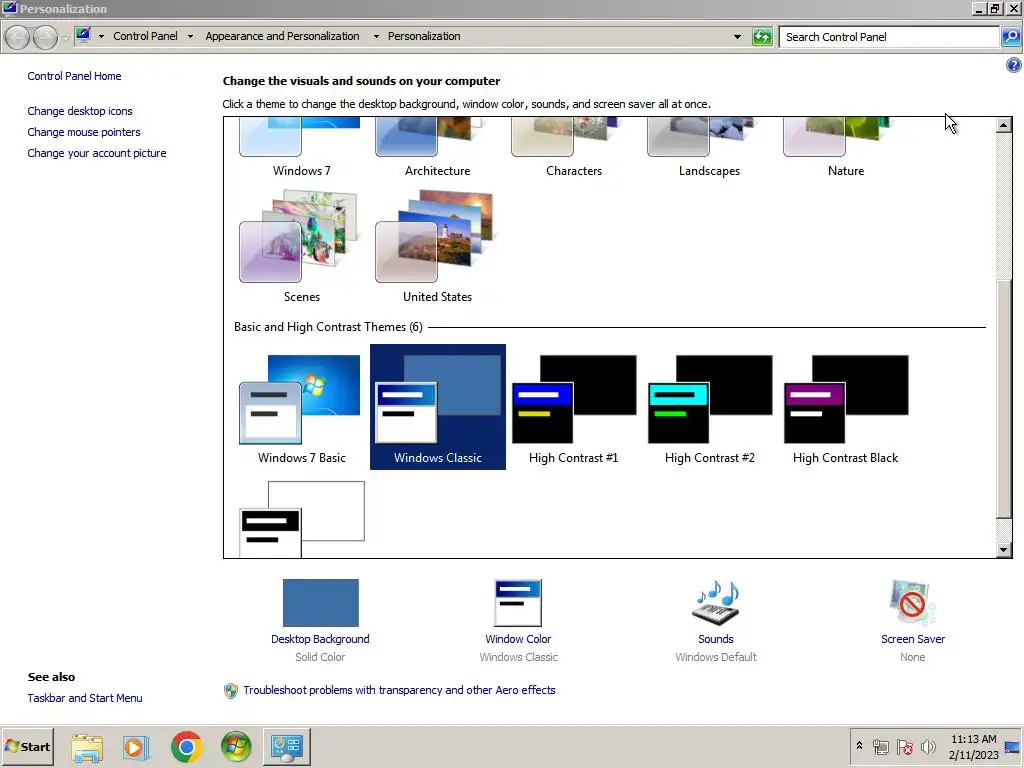Viewport: 1024px width, 768px height.
Task: Click the Basic and High Contrast Themes heading
Action: click(328, 327)
